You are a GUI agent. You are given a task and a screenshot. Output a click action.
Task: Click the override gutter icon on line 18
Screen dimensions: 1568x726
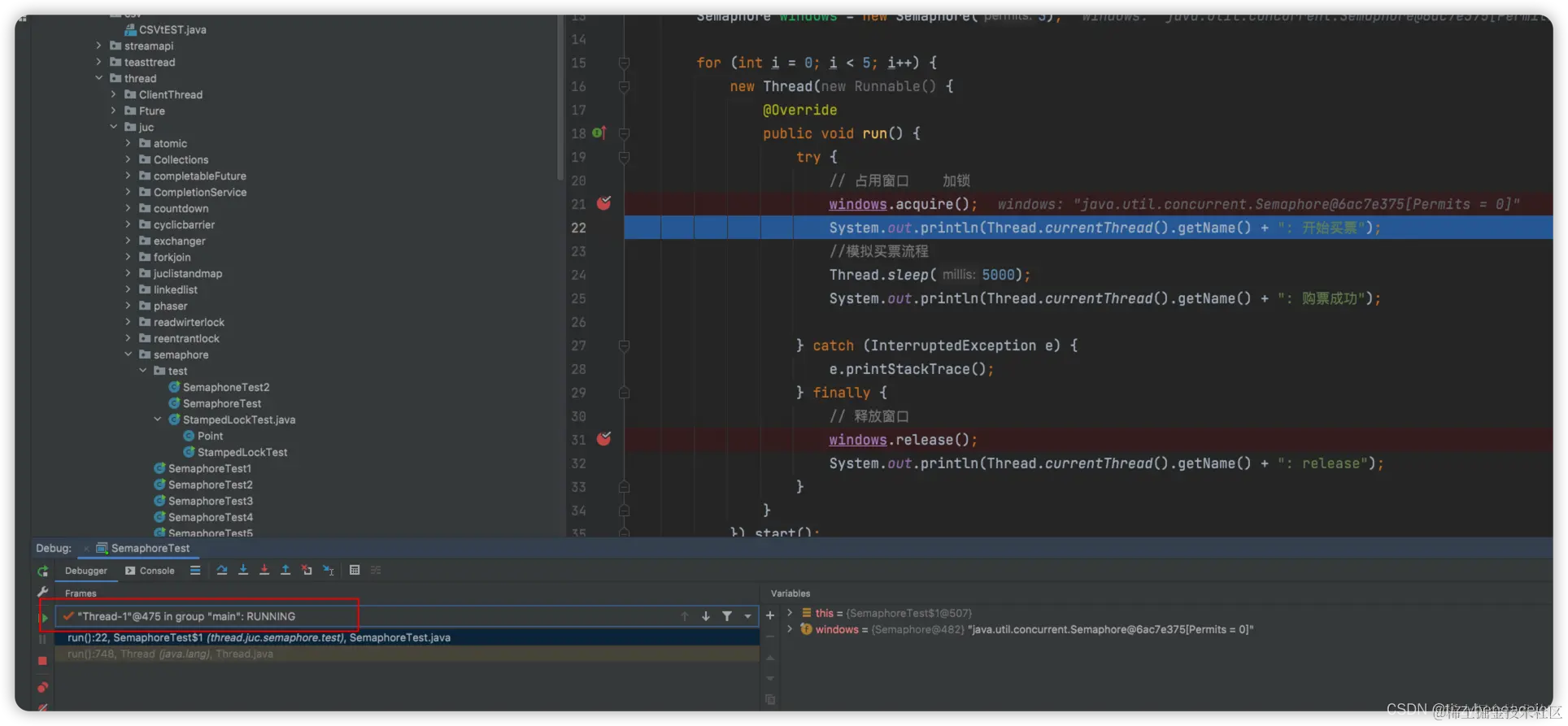pos(599,133)
